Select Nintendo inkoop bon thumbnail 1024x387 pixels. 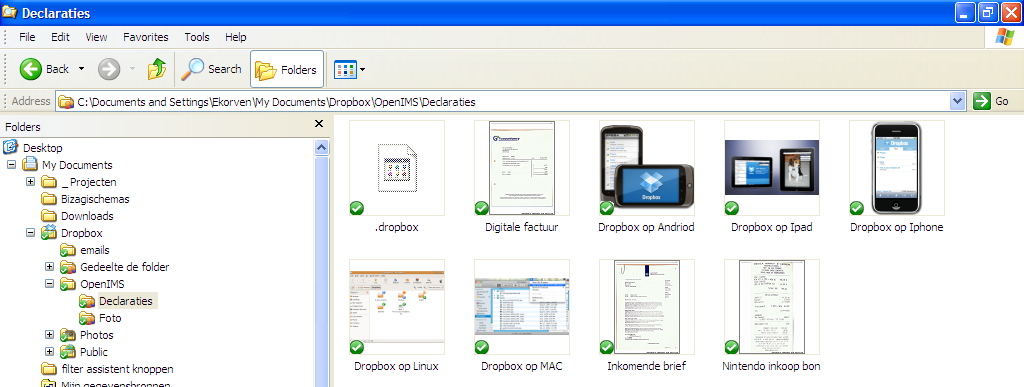(771, 307)
